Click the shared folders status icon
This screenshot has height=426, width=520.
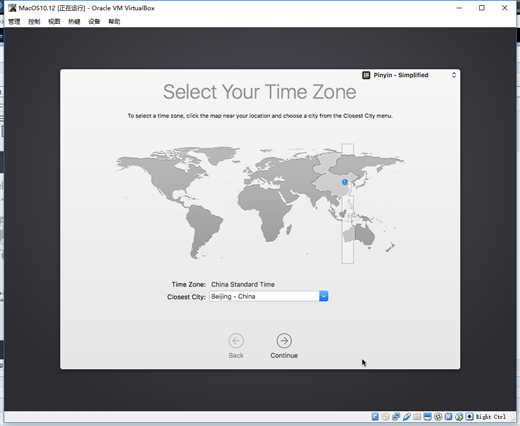tap(417, 416)
